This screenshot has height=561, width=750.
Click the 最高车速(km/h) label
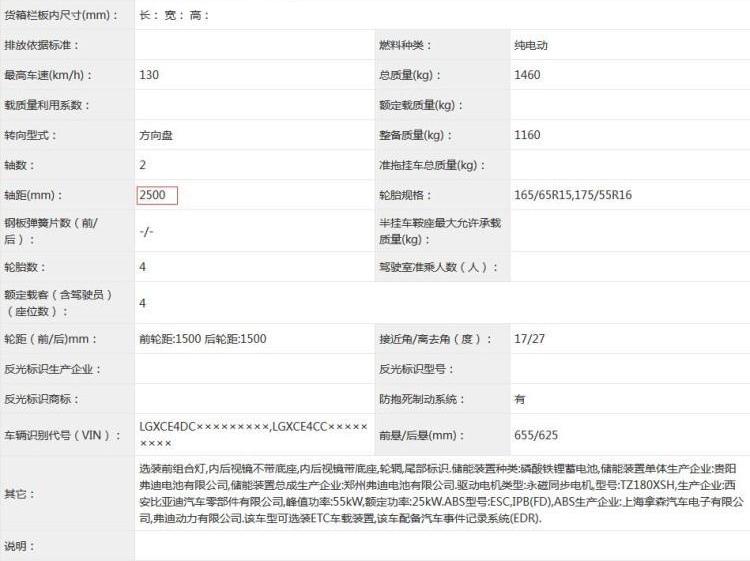tap(48, 75)
